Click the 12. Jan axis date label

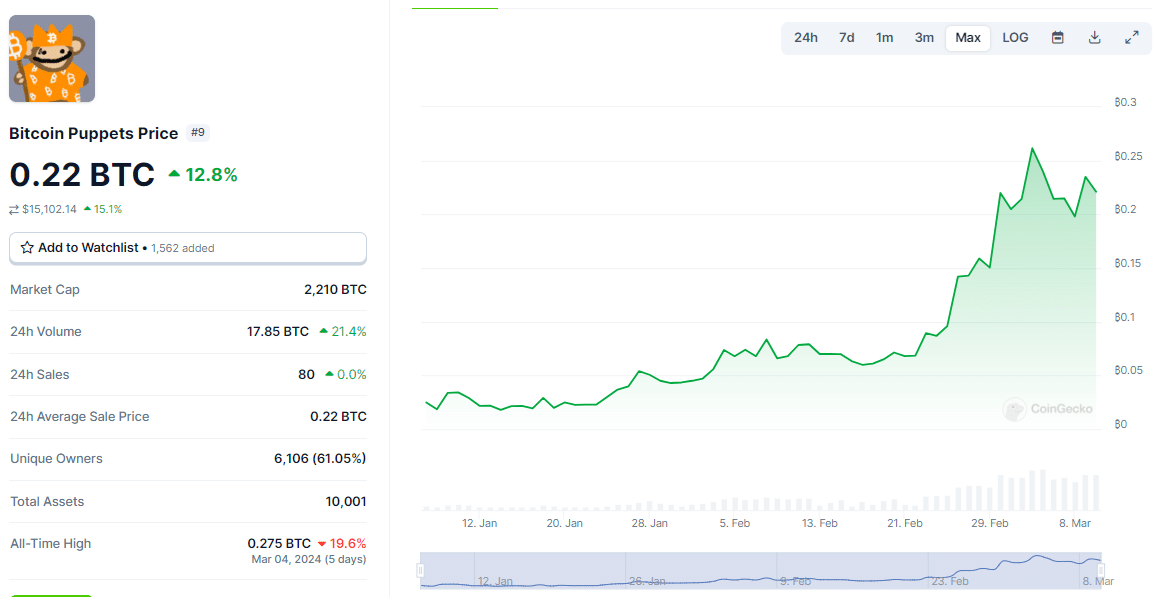point(479,523)
